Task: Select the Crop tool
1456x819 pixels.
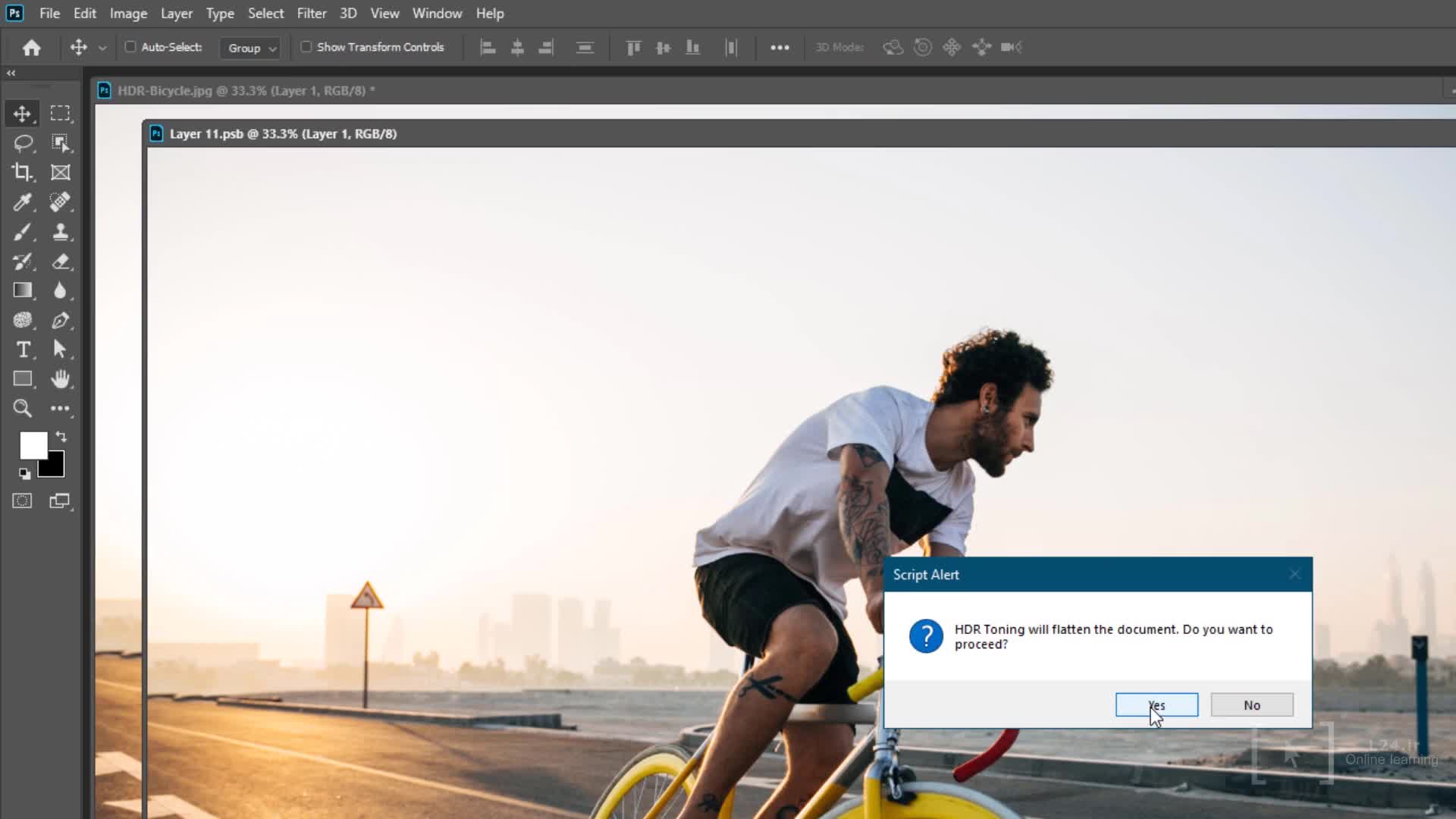Action: click(23, 172)
